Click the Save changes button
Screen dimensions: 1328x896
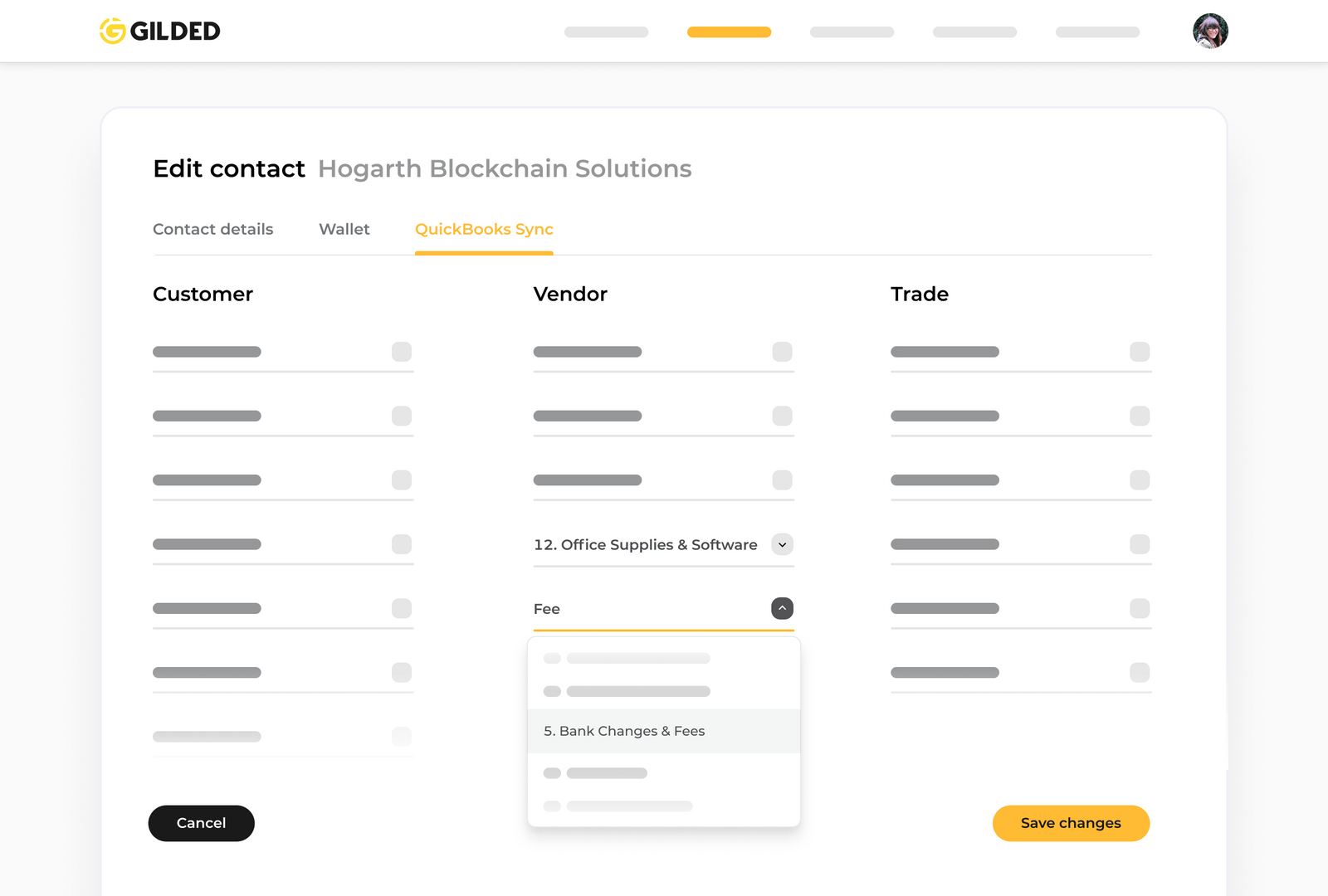(1071, 823)
